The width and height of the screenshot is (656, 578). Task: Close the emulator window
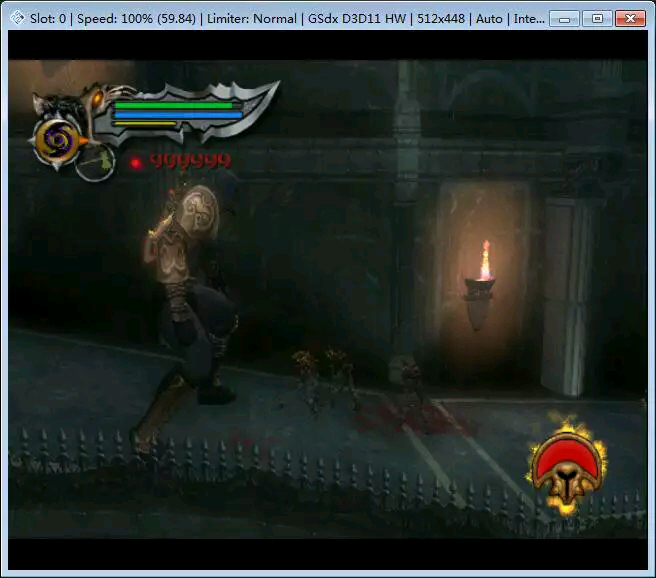(x=630, y=19)
